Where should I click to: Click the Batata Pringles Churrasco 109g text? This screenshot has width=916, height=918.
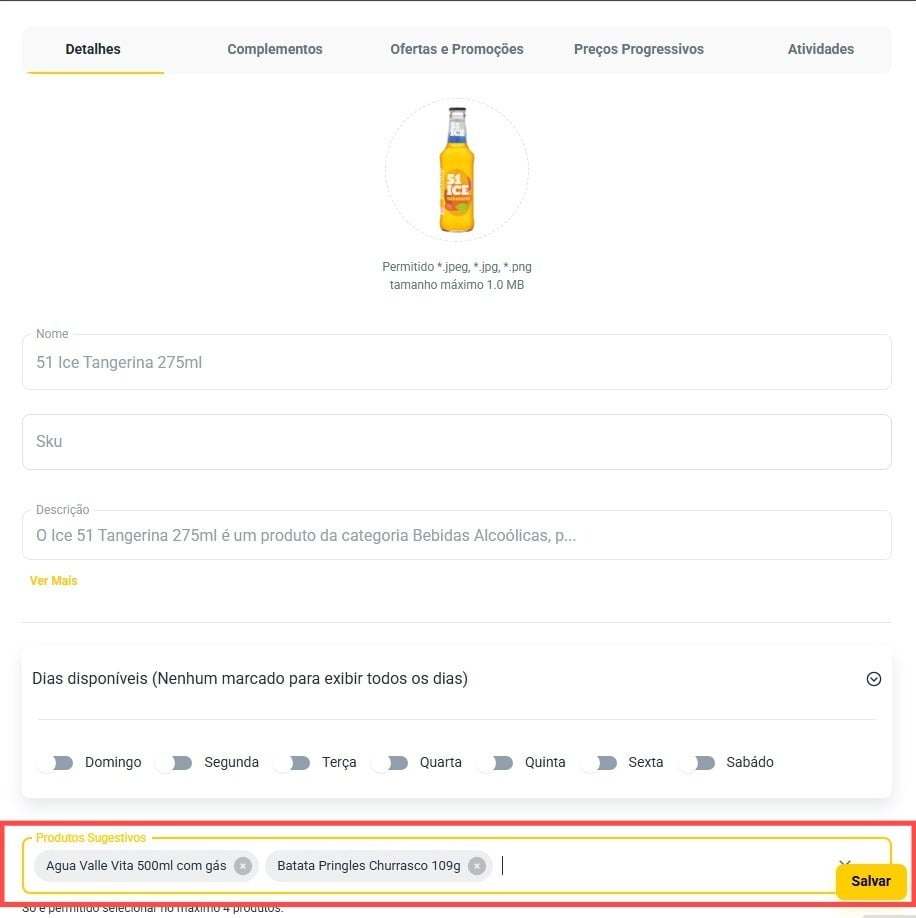(369, 866)
